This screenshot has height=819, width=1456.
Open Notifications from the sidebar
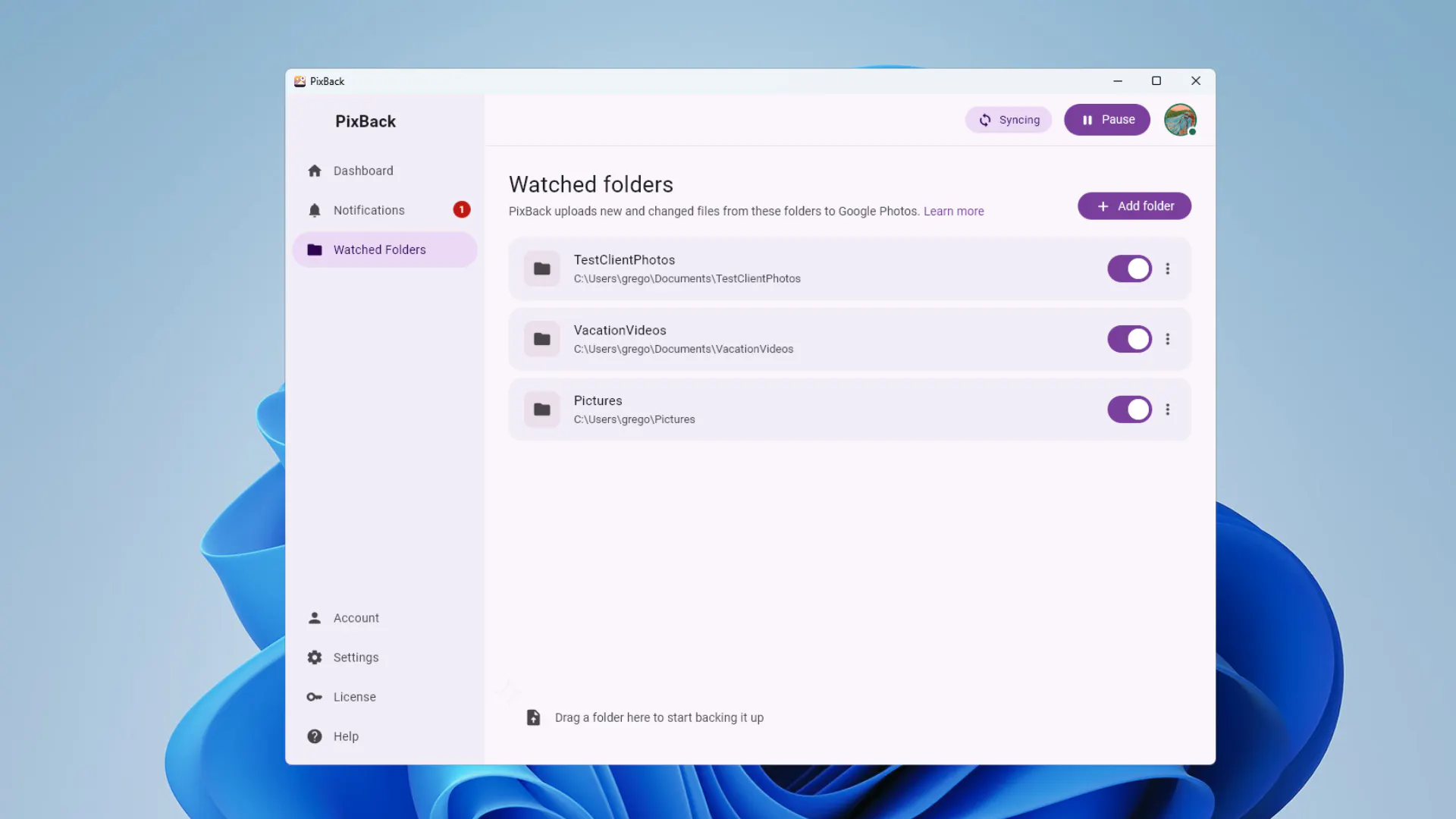[384, 210]
